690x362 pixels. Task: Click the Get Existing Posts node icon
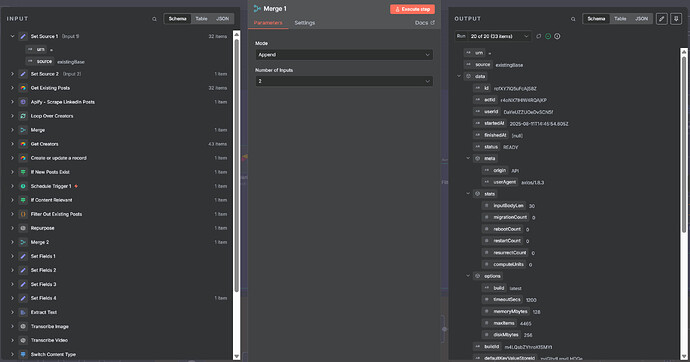tap(23, 88)
